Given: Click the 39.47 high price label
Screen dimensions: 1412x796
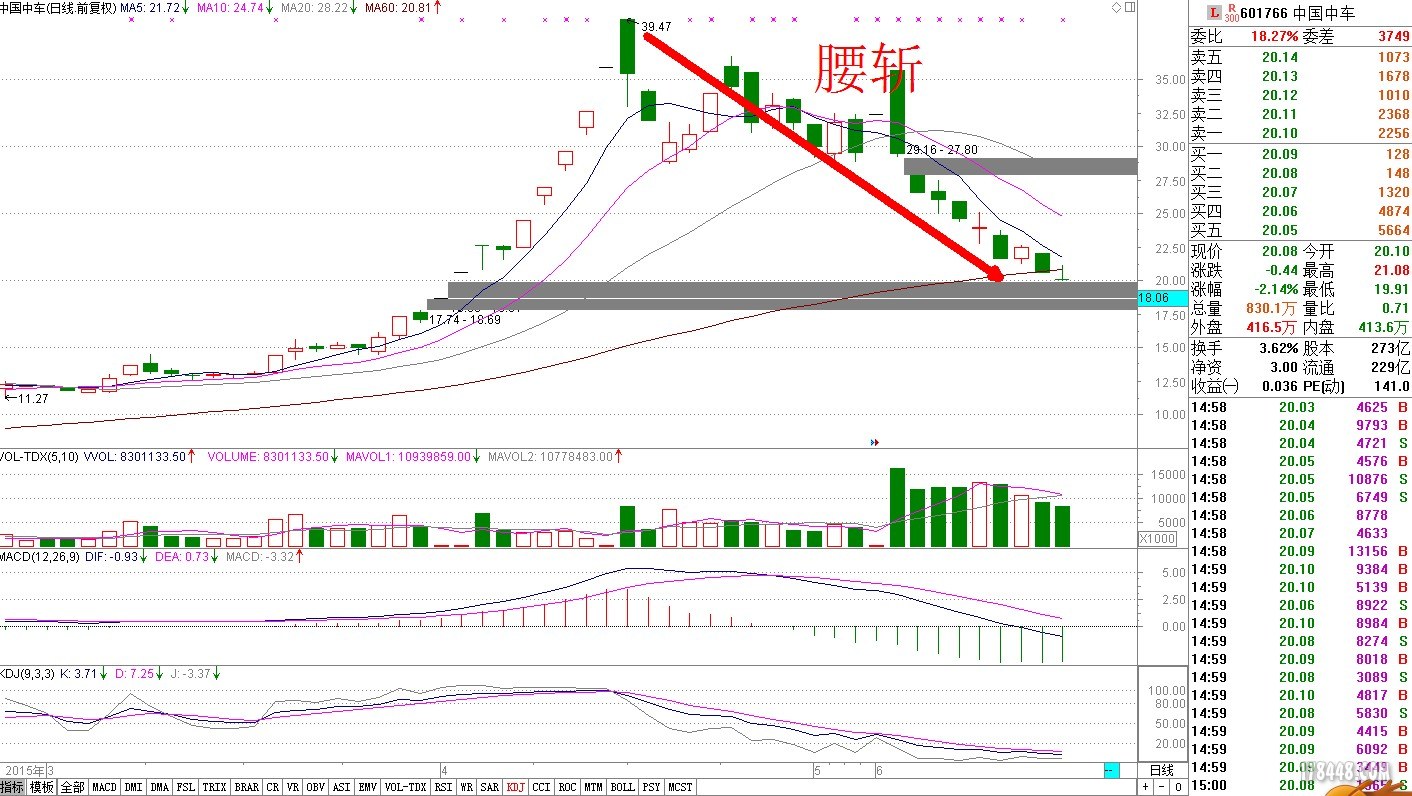Looking at the screenshot, I should 657,27.
